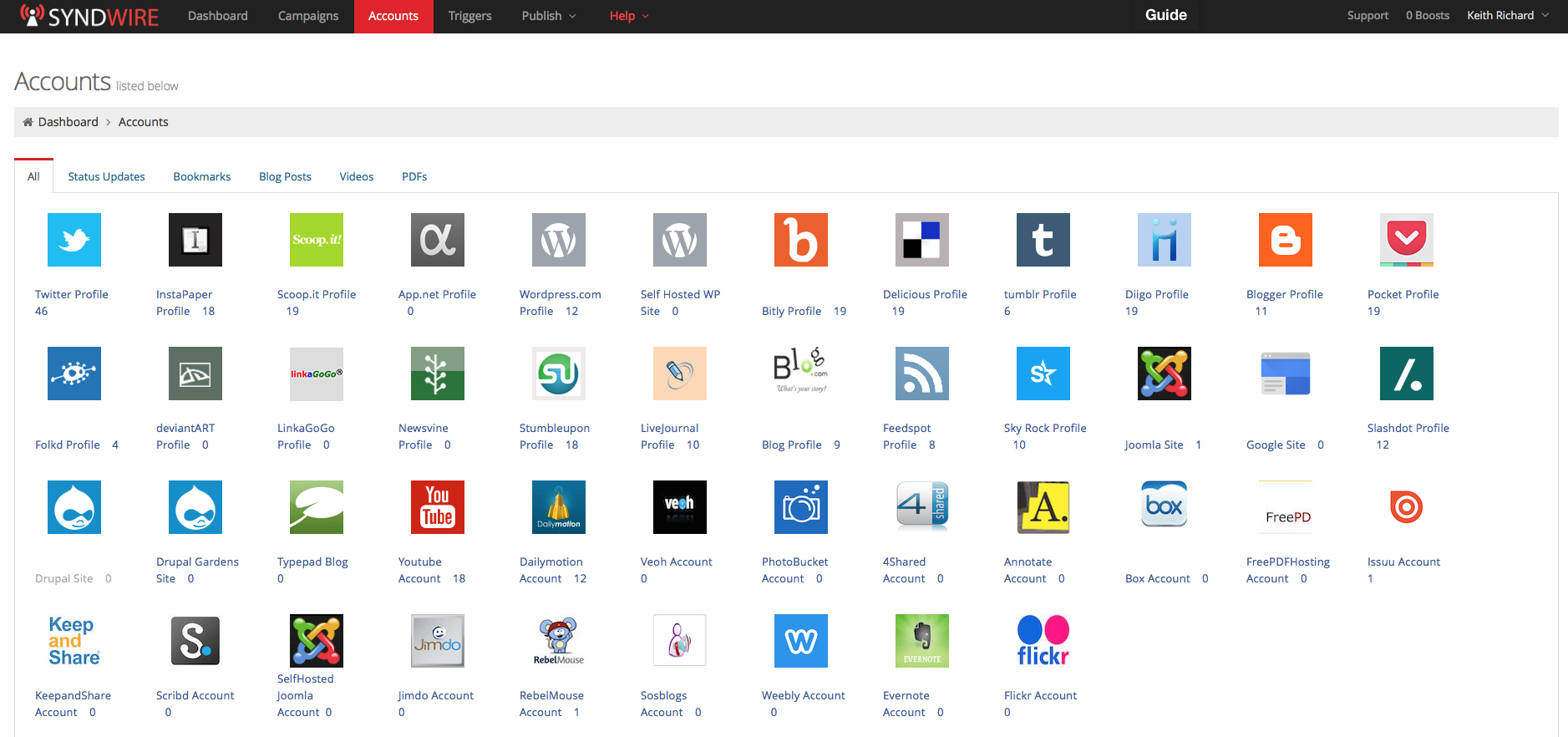The image size is (1568, 737).
Task: Click the 0 Boosts link
Action: (1428, 16)
